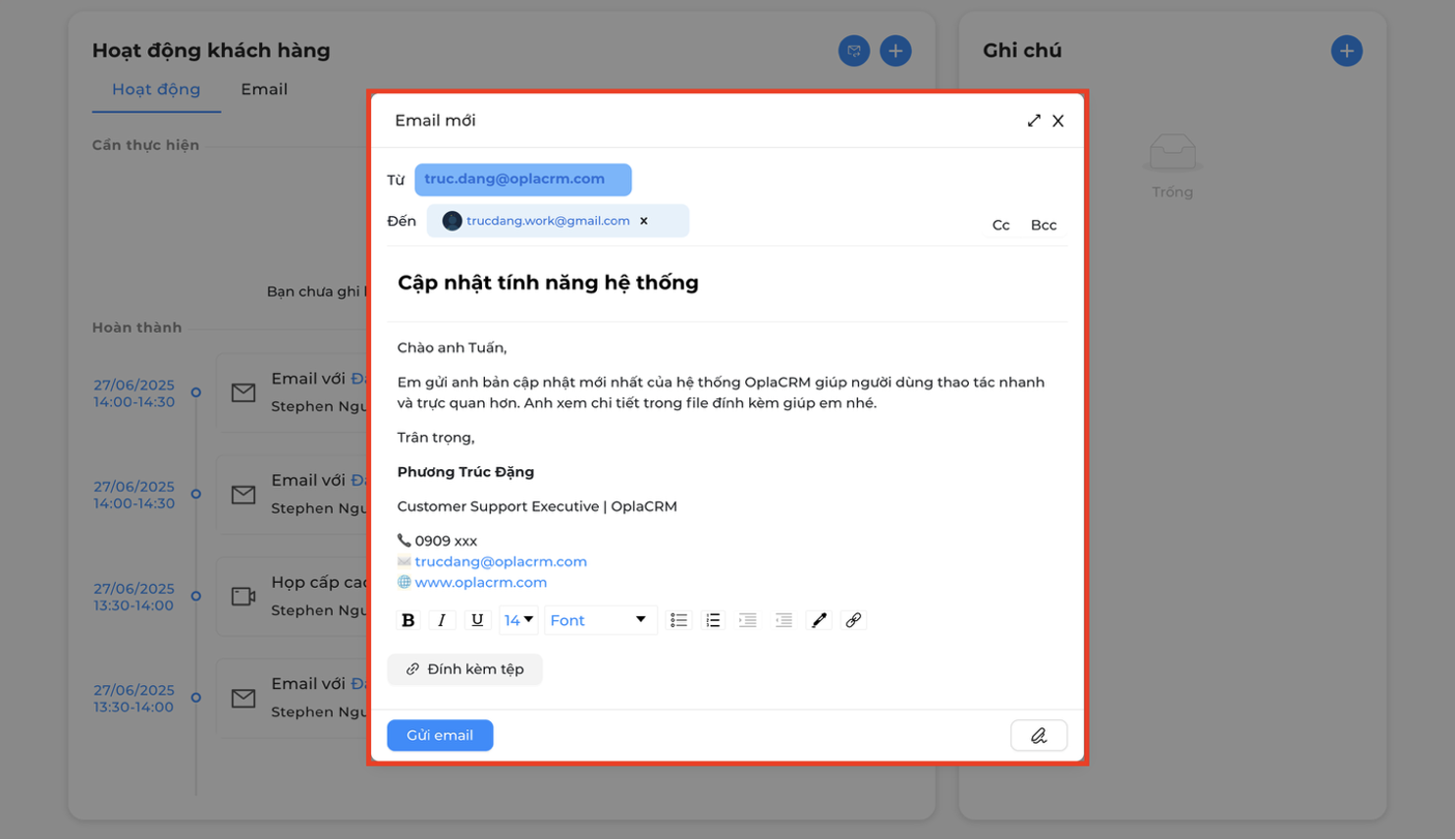Open the Font family dropdown
1455x840 pixels.
[600, 620]
